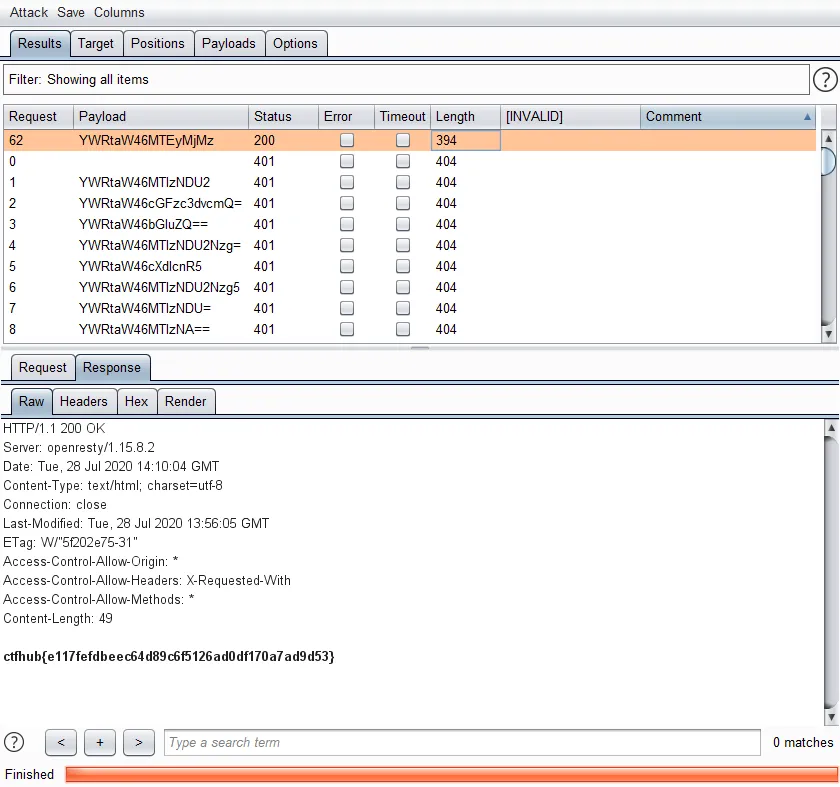Click the Content-Length: 49 header line
Screen dimensions: 840x787
pos(58,618)
